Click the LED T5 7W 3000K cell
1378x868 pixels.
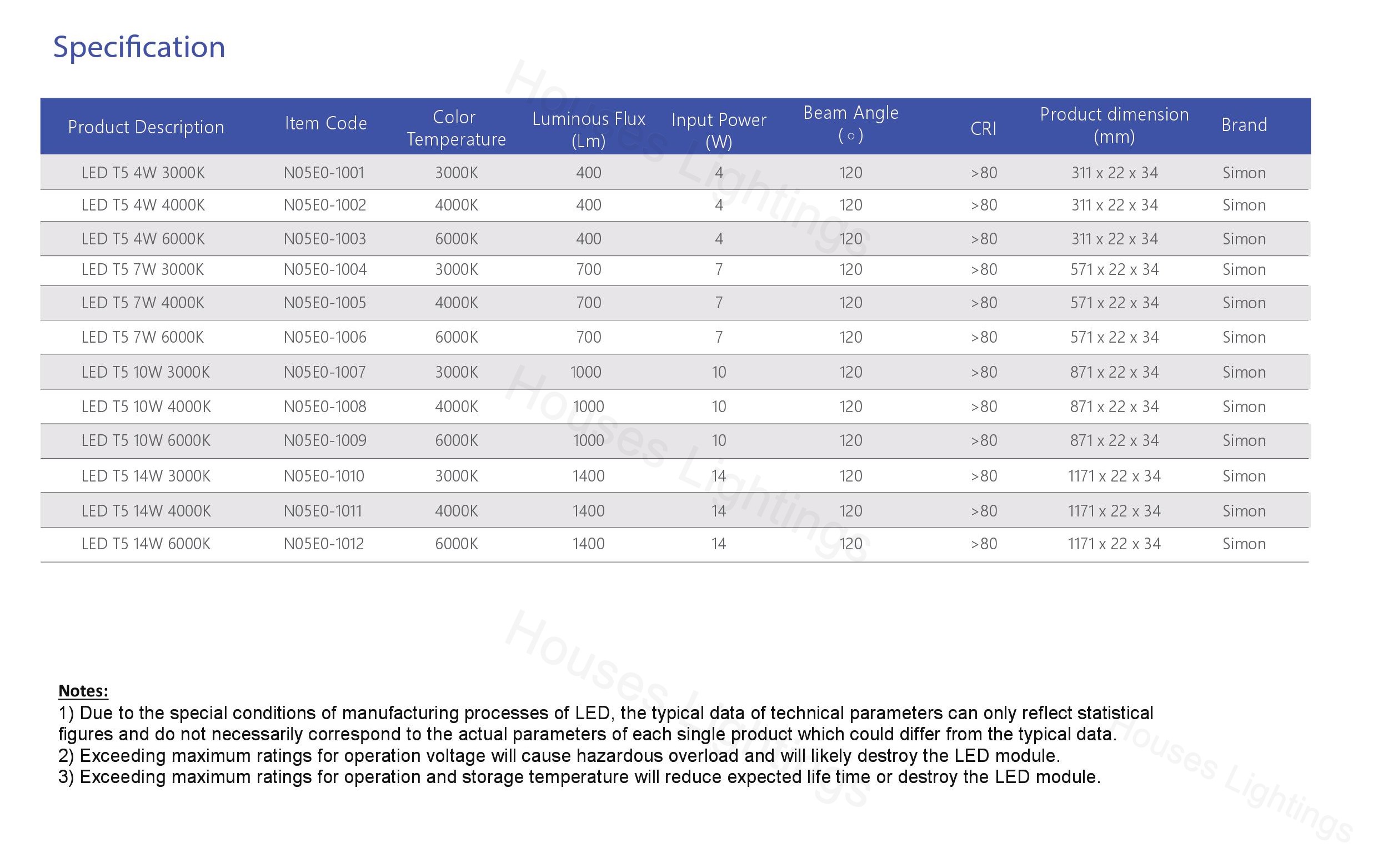click(x=143, y=269)
